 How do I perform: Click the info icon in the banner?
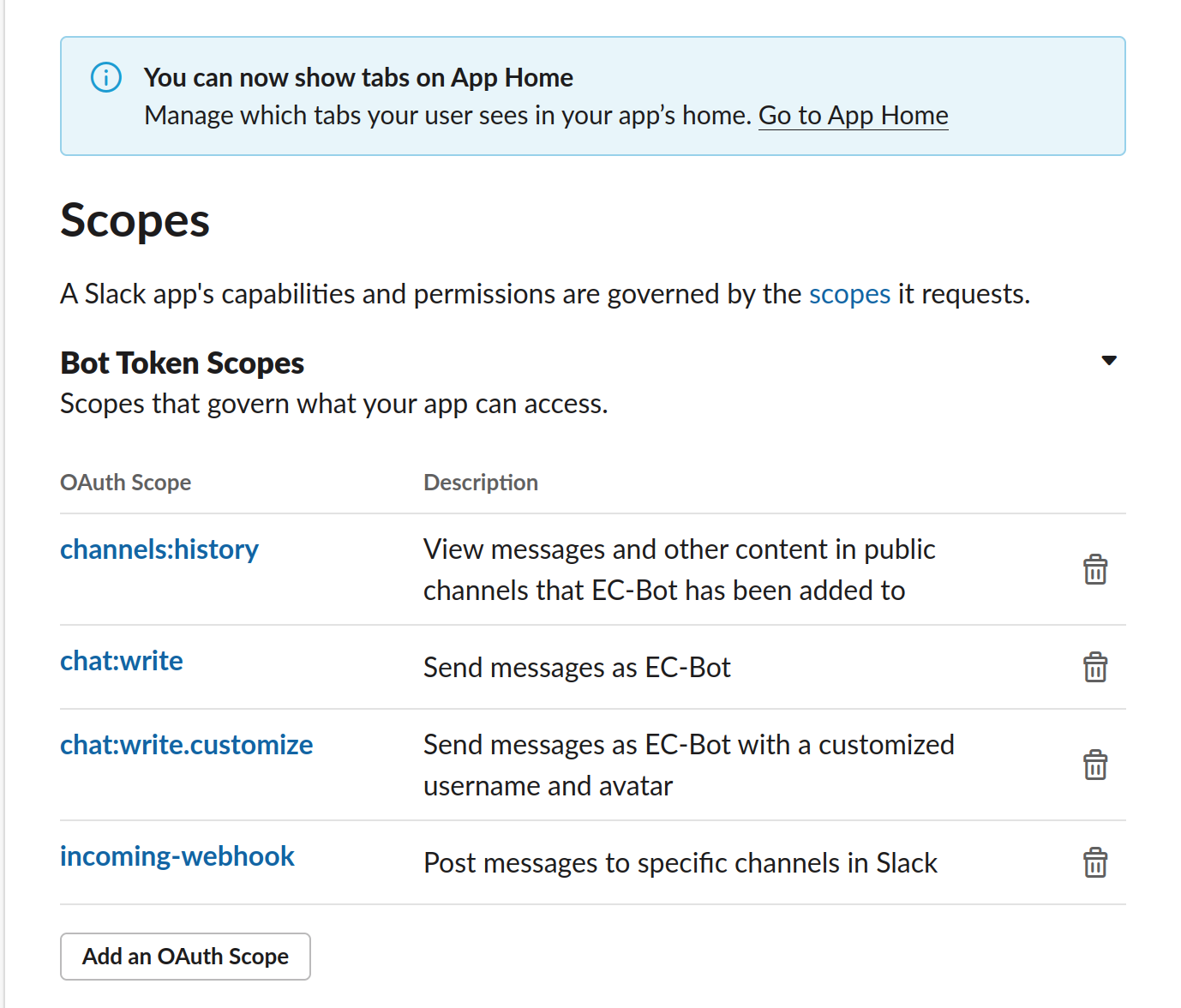coord(106,78)
